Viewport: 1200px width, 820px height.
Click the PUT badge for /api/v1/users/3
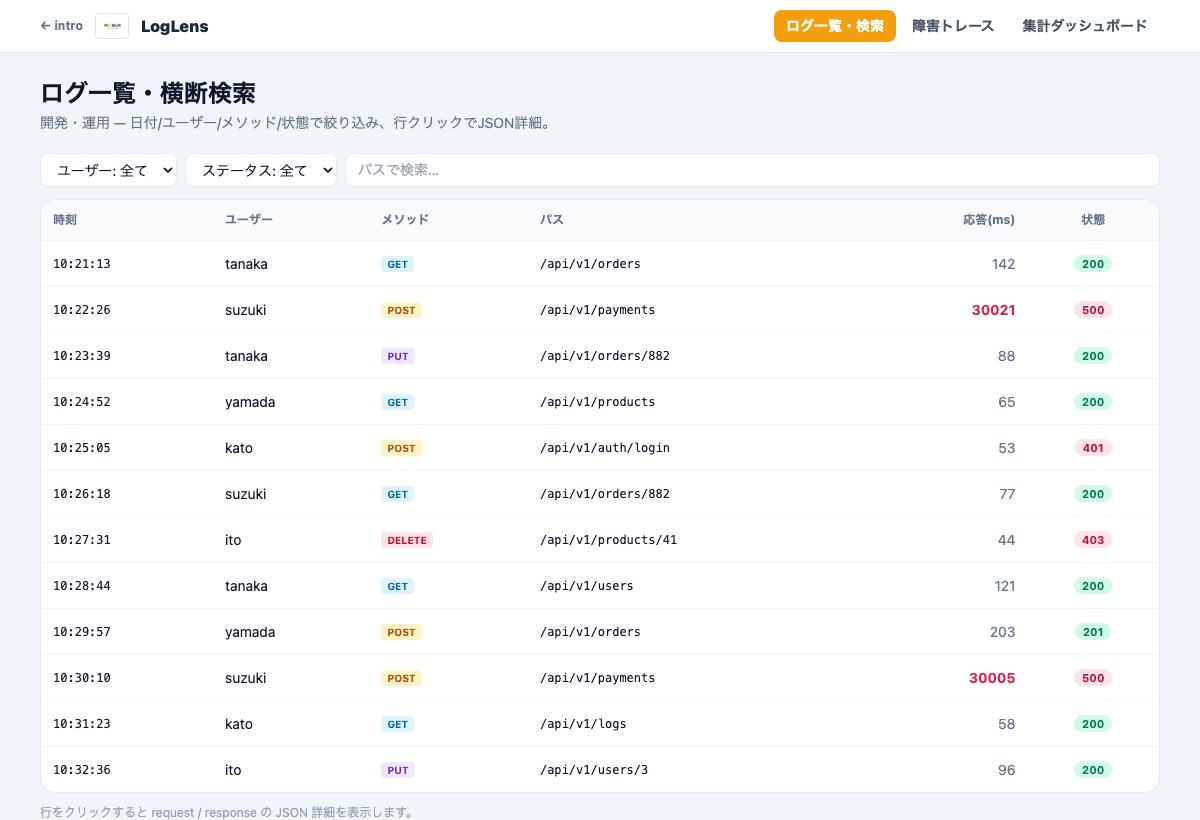tap(398, 770)
